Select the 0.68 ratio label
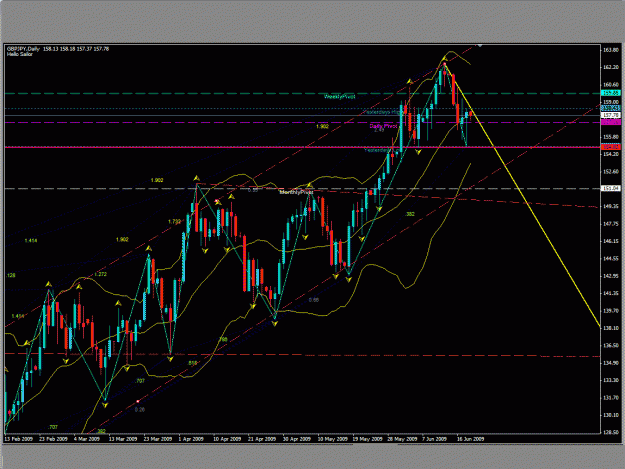Image resolution: width=625 pixels, height=469 pixels. (x=314, y=300)
